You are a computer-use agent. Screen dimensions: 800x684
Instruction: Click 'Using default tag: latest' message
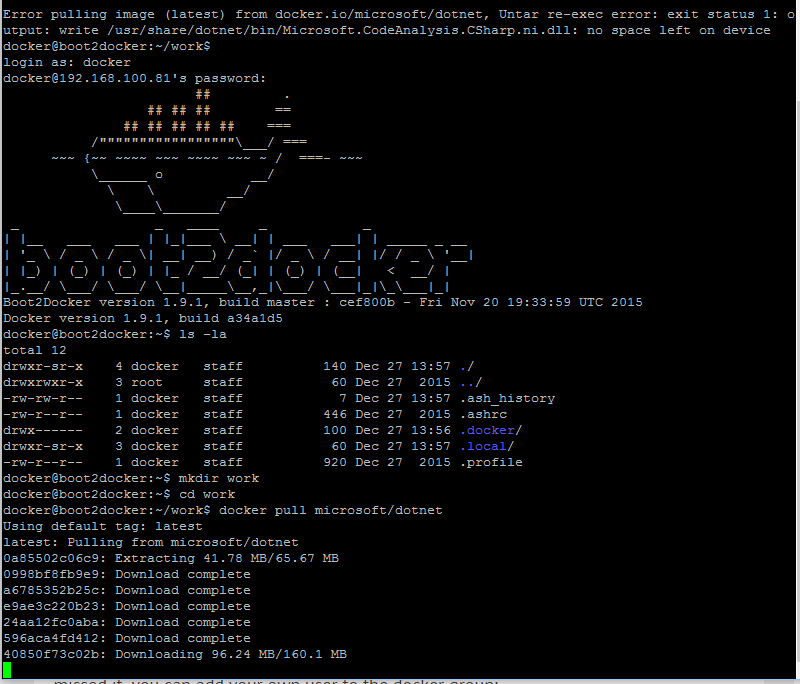click(x=103, y=526)
